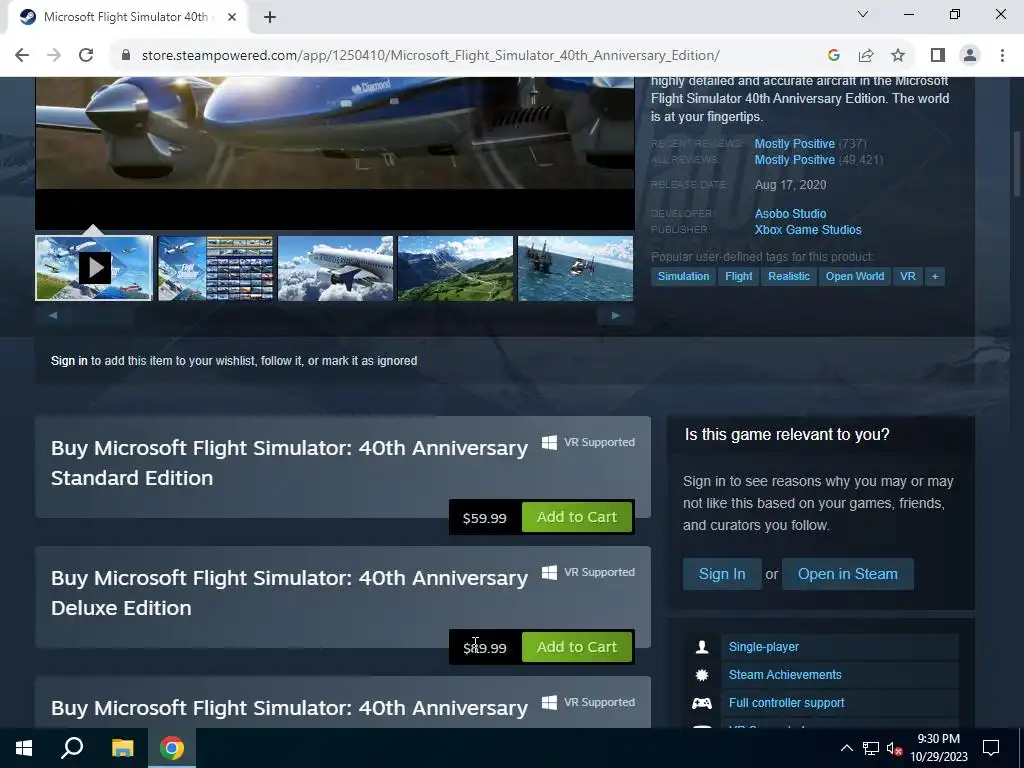Screen dimensions: 1024x768
Task: Select the oil rig ocean thumbnail
Action: [575, 268]
